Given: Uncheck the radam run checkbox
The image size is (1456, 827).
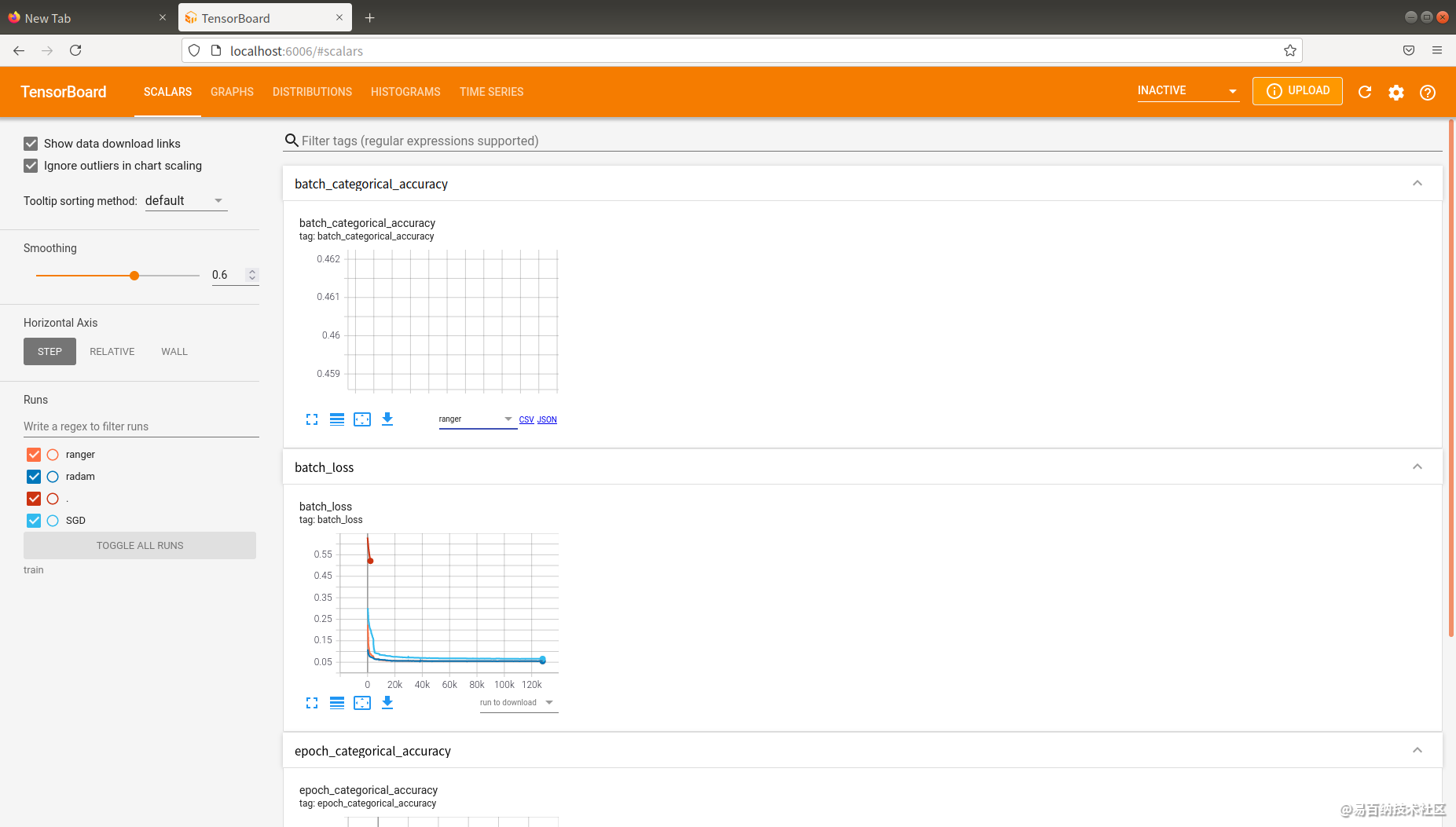Looking at the screenshot, I should tap(34, 477).
